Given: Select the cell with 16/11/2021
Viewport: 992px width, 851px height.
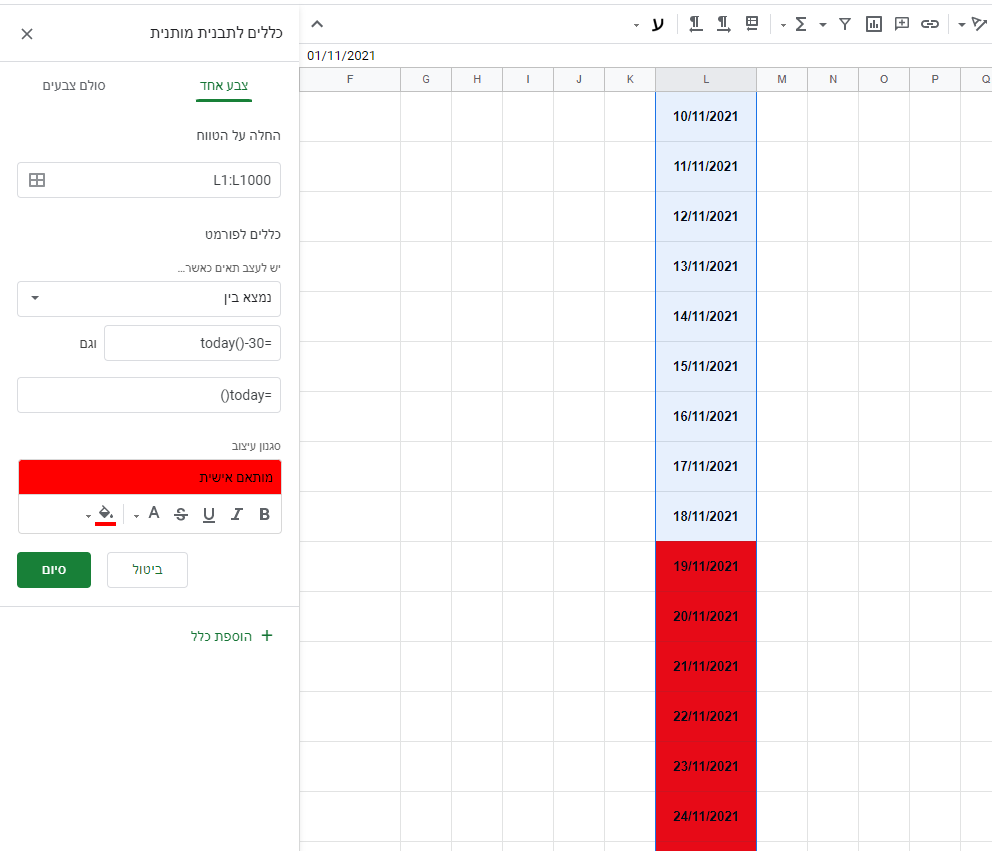Looking at the screenshot, I should tap(706, 416).
